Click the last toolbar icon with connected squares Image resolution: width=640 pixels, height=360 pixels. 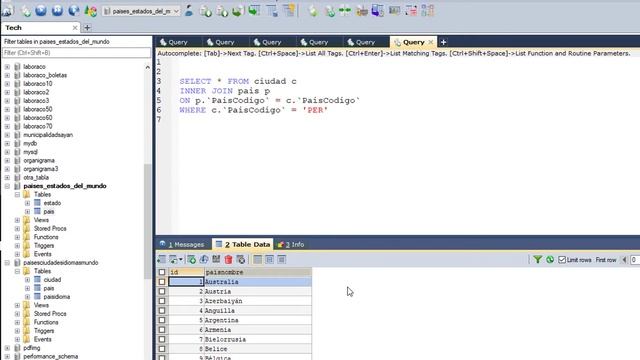coord(428,11)
